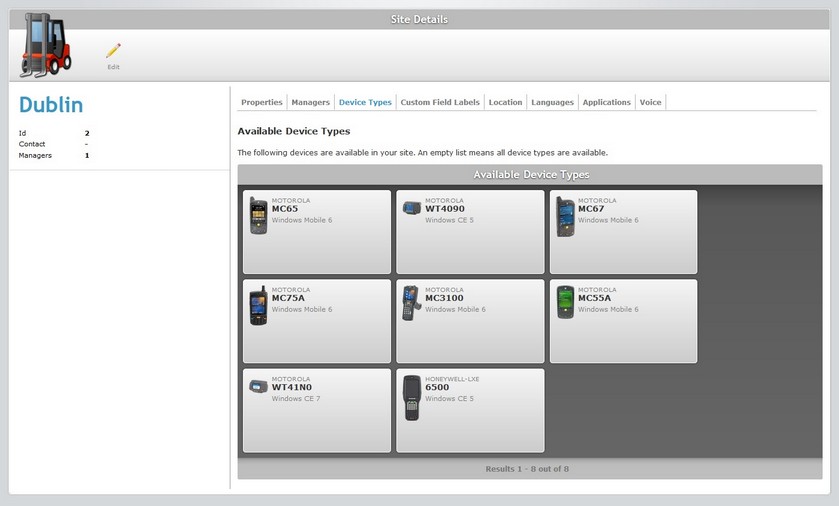
Task: Select the Honeywell 6500 device image
Action: (x=412, y=398)
